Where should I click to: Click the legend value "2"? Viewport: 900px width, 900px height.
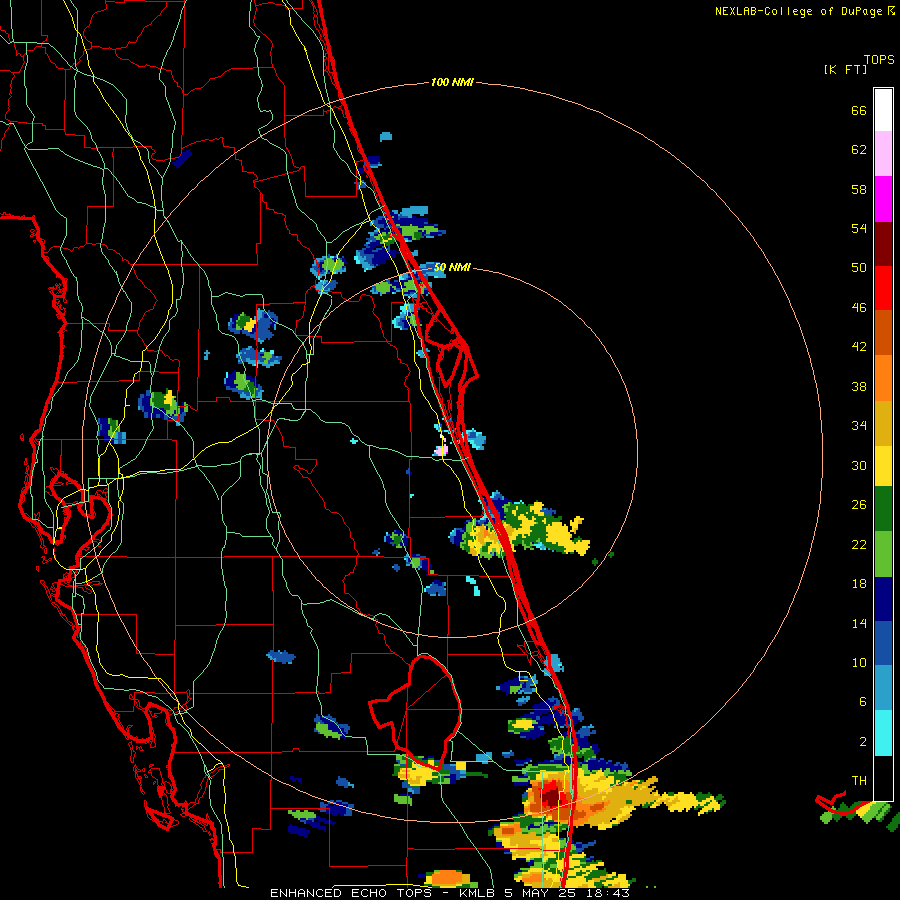point(863,741)
